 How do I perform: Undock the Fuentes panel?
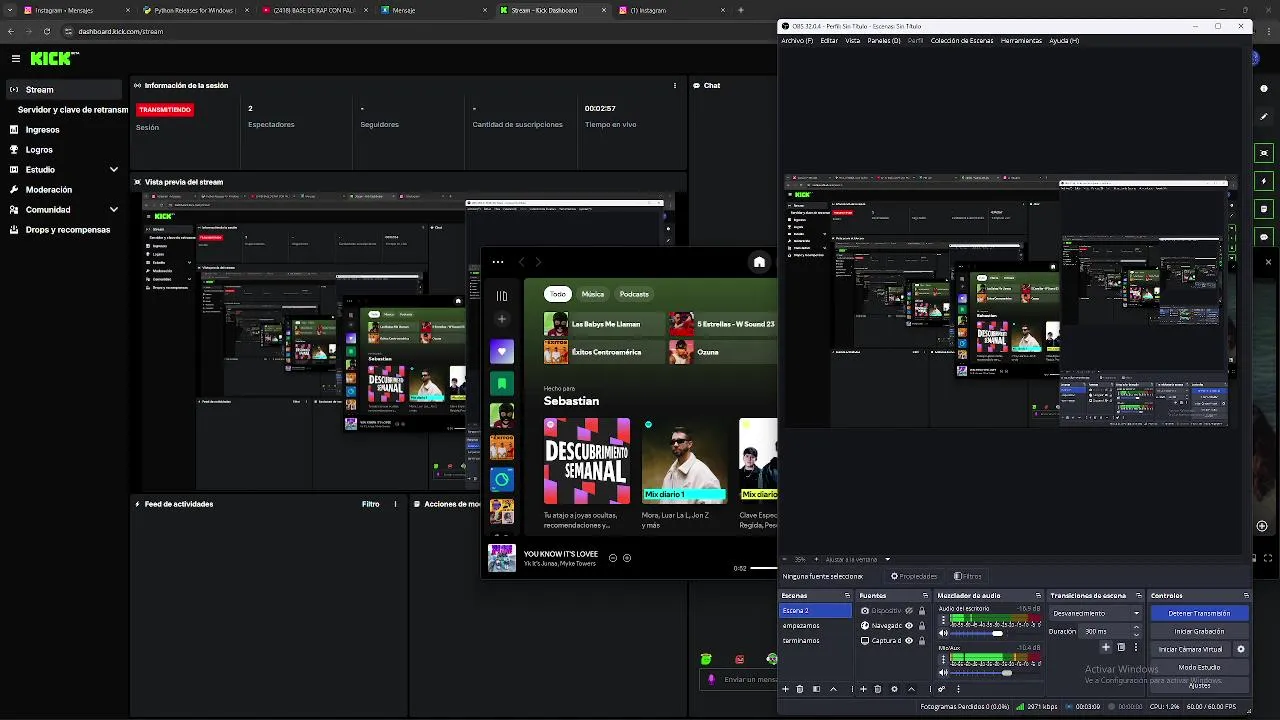925,596
